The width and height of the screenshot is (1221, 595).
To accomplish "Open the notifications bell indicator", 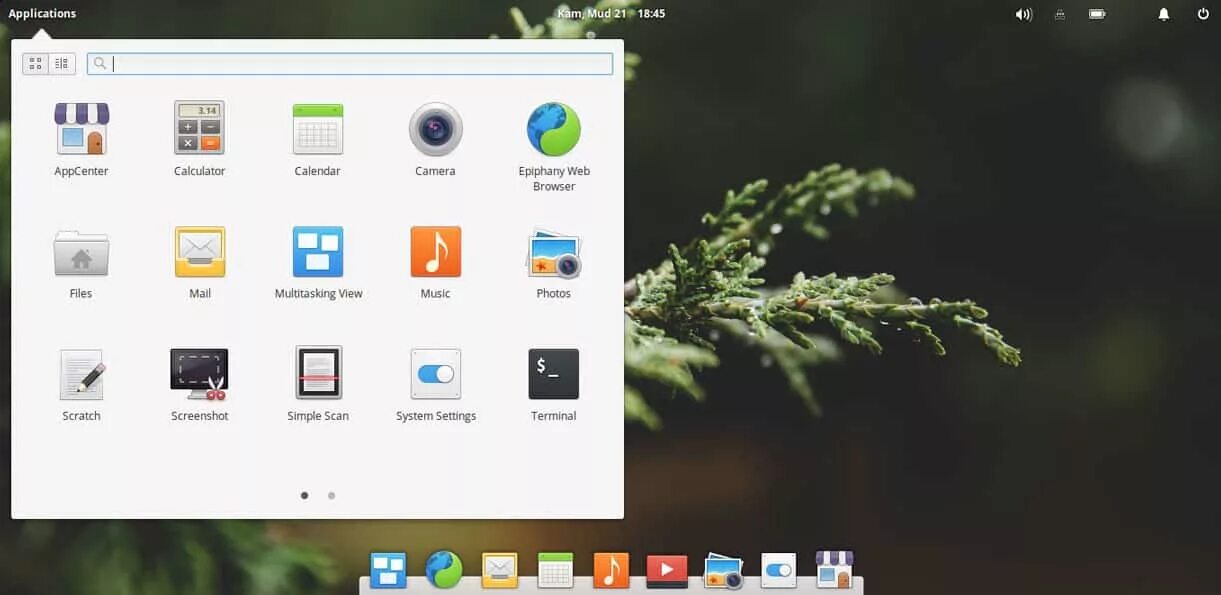I will [x=1164, y=14].
